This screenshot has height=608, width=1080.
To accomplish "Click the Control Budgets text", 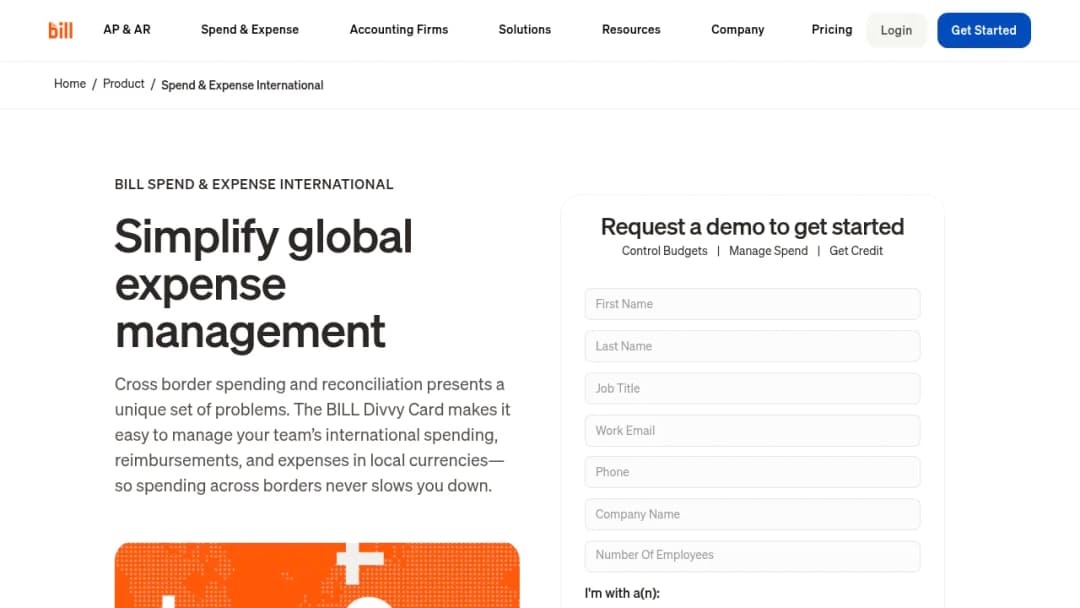I will [664, 251].
